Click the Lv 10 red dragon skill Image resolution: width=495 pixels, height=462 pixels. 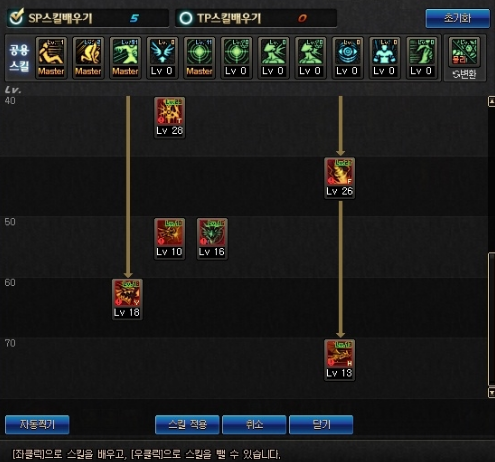click(x=170, y=239)
